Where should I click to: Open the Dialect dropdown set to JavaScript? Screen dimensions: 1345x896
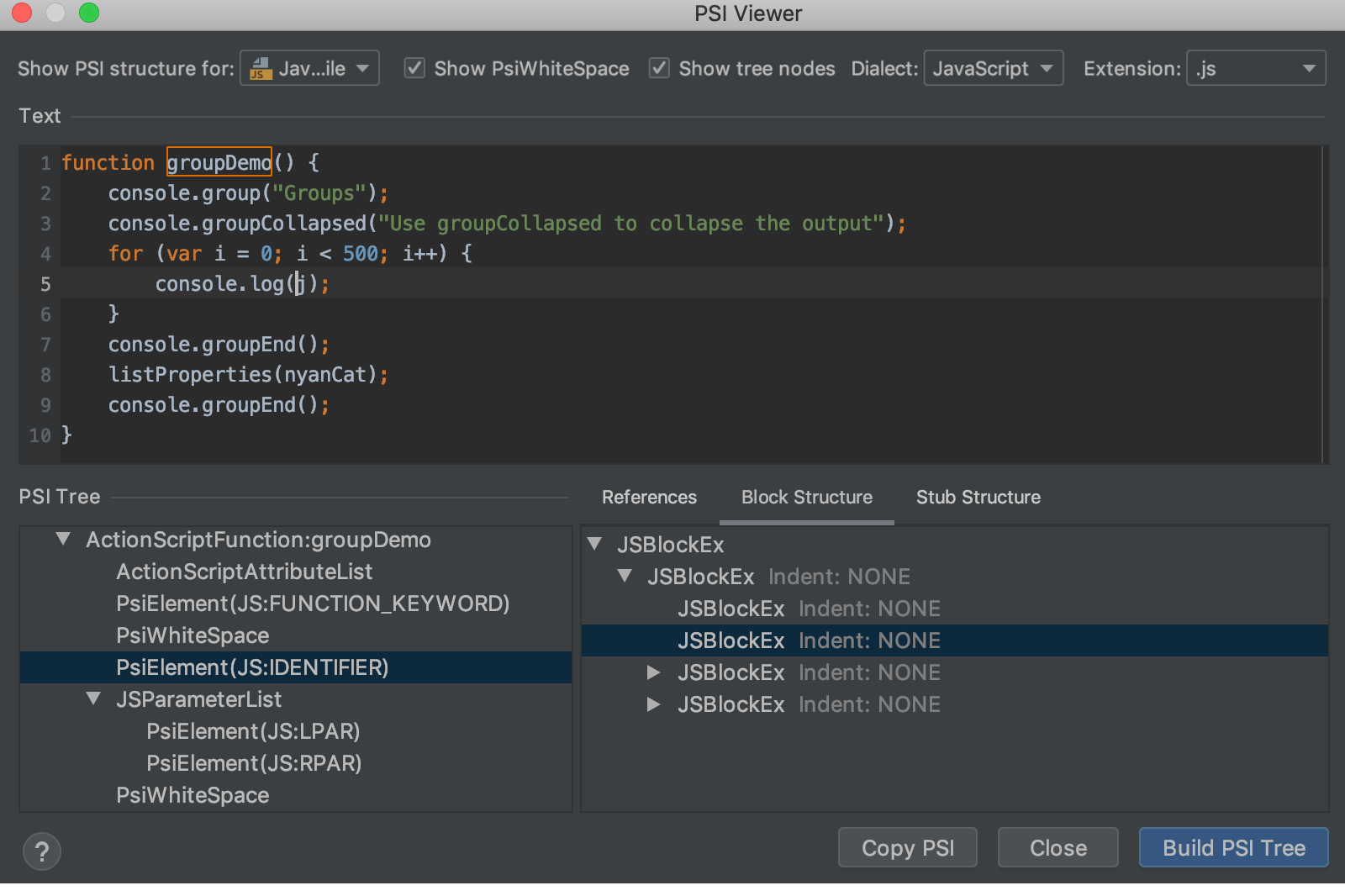(x=993, y=68)
